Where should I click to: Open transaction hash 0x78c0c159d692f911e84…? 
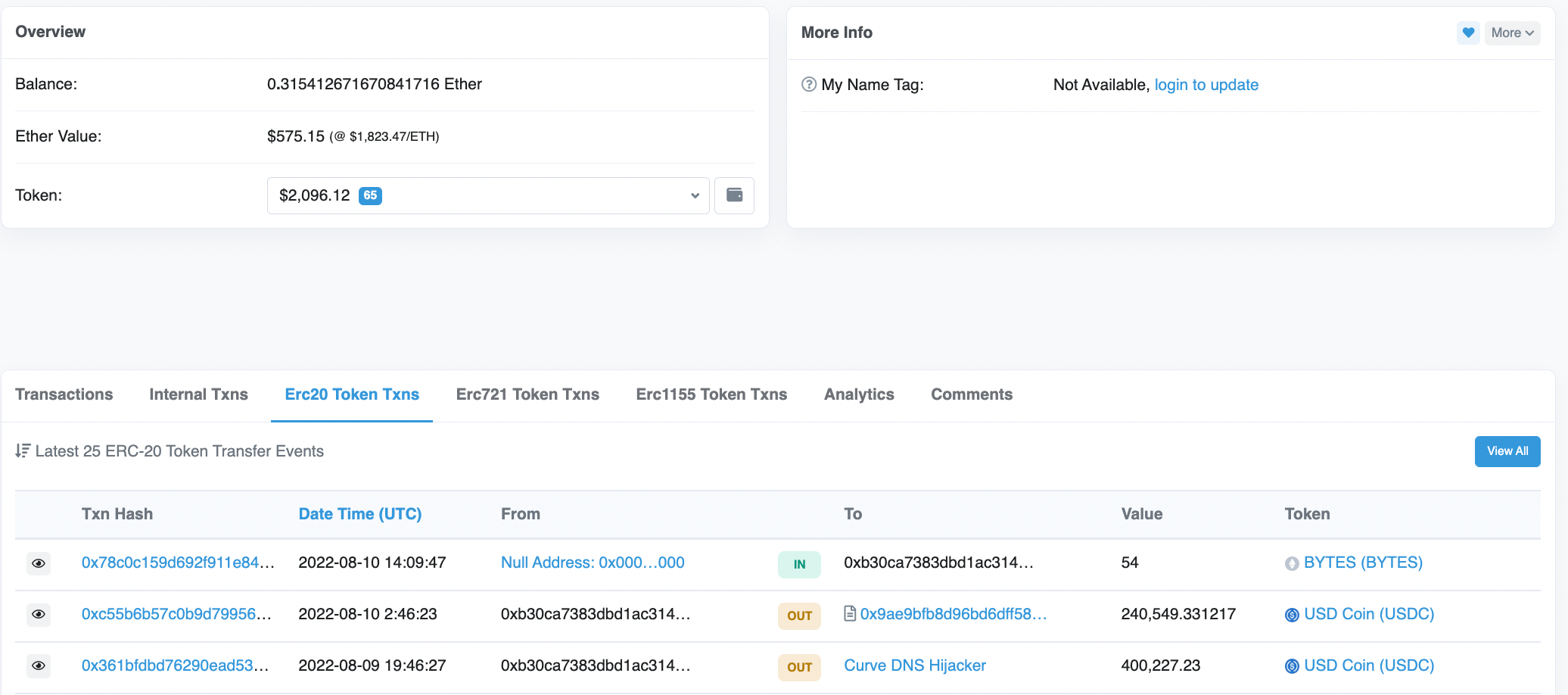point(178,563)
